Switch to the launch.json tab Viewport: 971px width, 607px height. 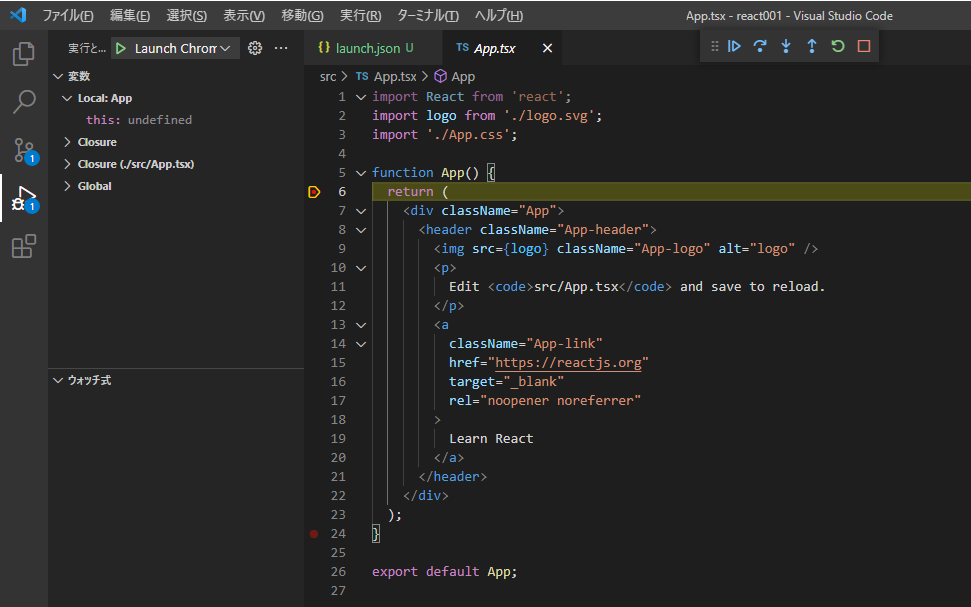point(365,48)
